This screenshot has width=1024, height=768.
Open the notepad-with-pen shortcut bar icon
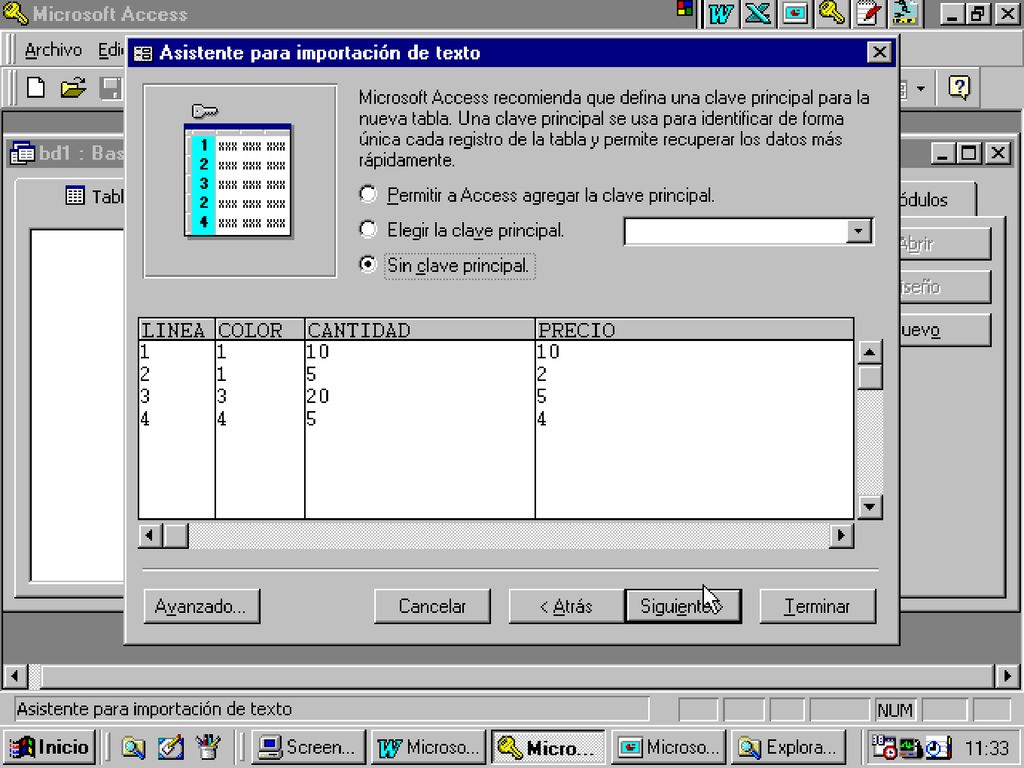869,14
